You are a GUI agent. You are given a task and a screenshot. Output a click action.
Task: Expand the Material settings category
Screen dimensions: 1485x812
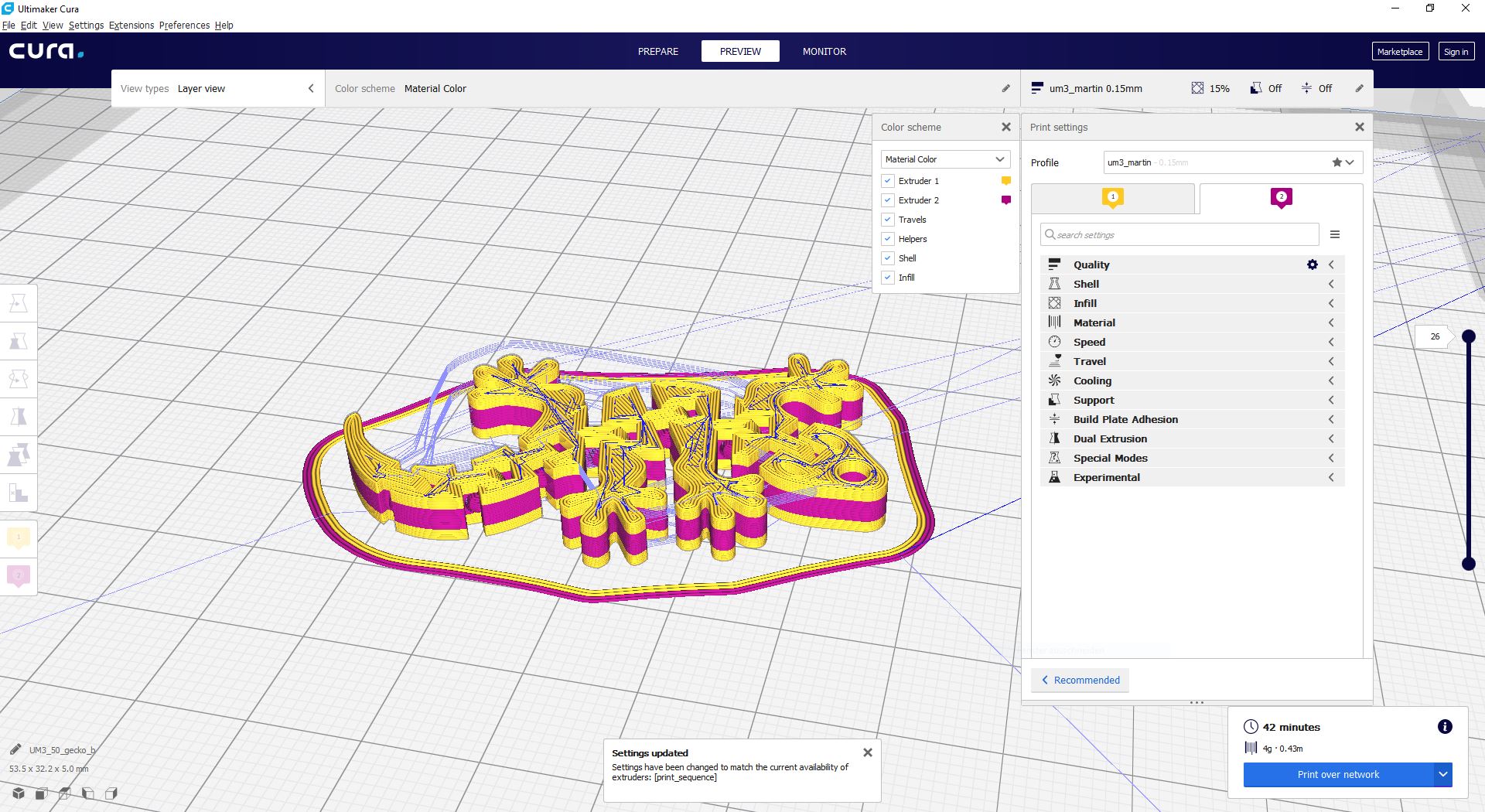point(1192,322)
